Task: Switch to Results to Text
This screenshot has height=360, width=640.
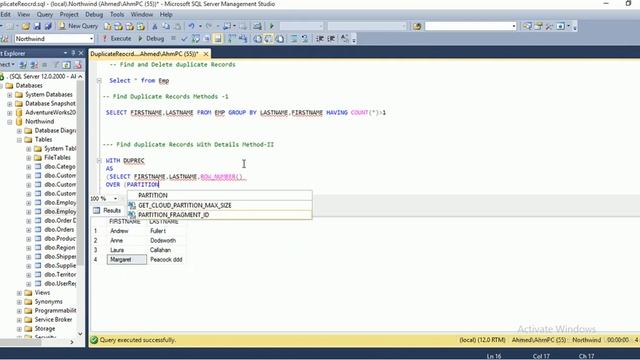Action: click(258, 39)
